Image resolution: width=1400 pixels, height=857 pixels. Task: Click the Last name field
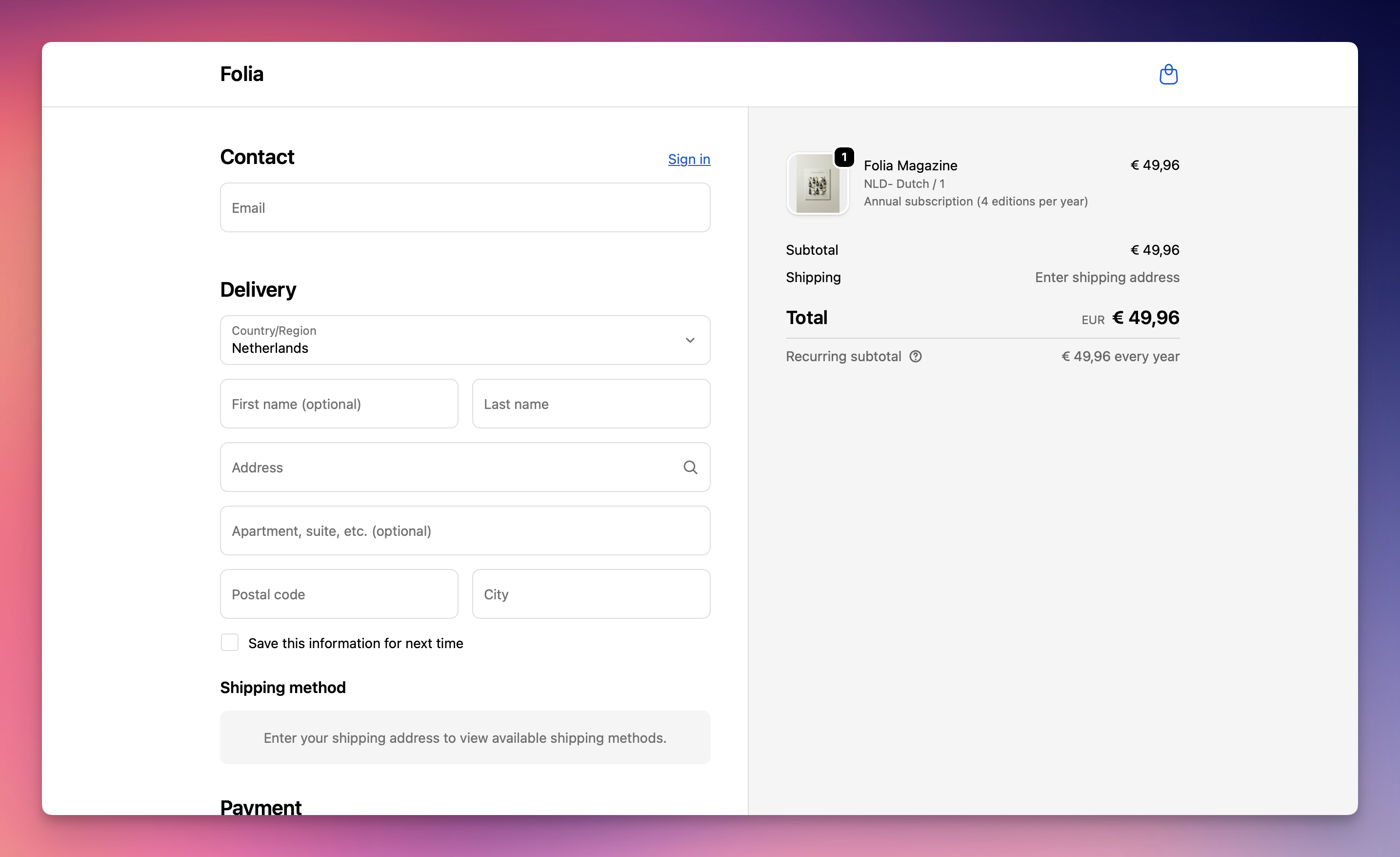pos(591,404)
